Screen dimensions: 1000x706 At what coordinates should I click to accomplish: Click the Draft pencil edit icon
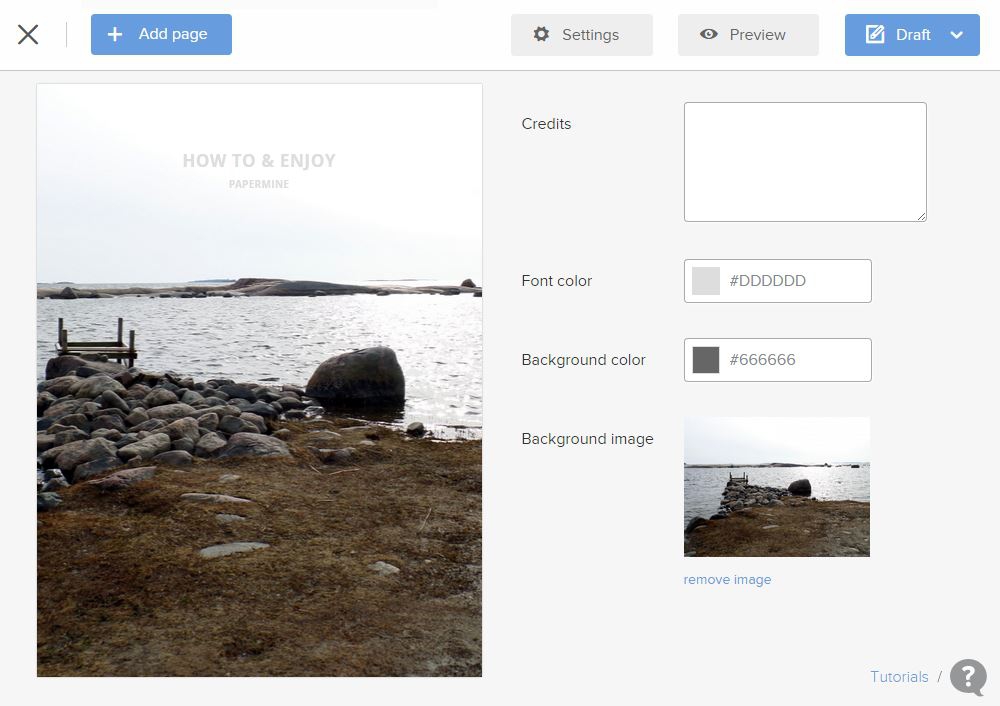(x=875, y=34)
